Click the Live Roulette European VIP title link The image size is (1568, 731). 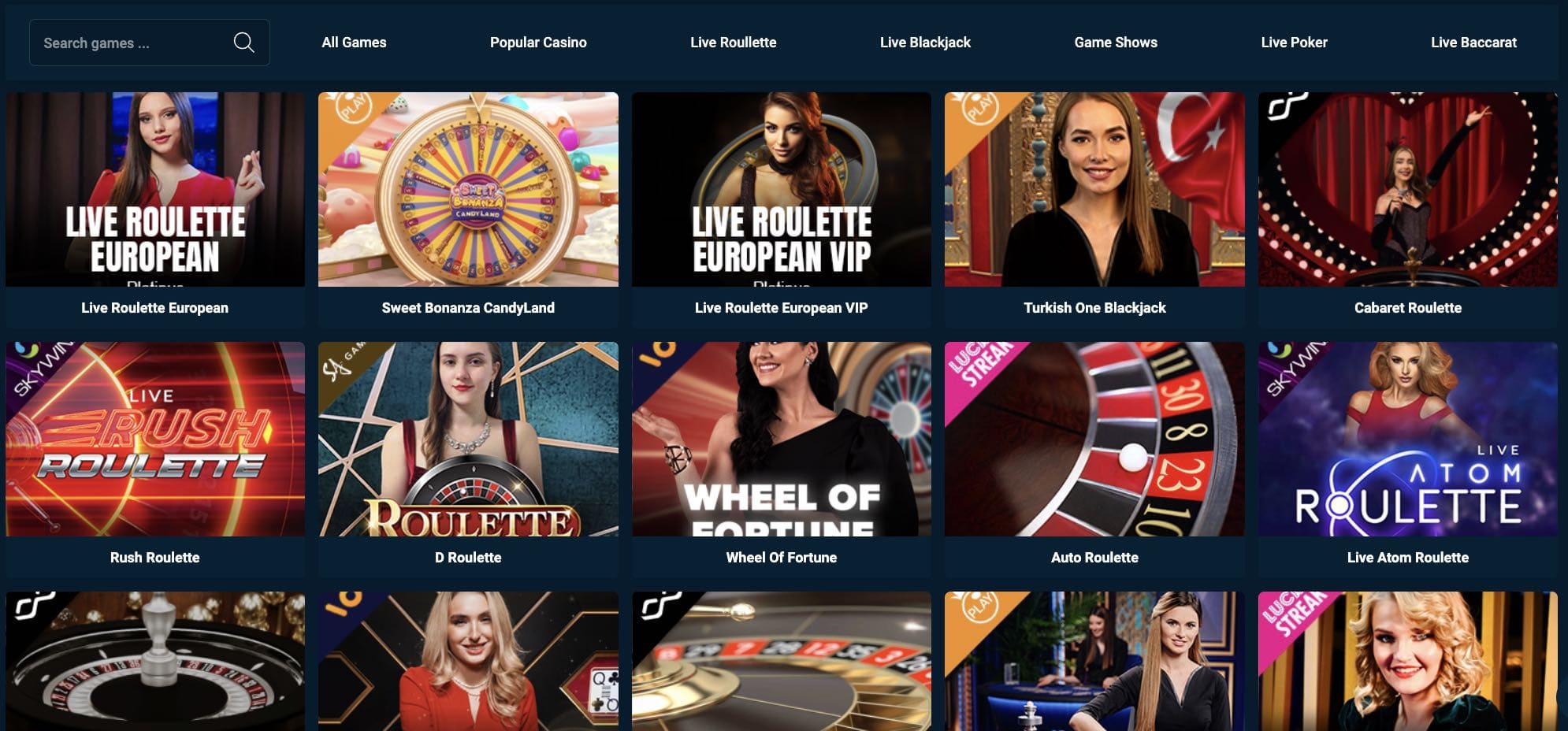[781, 308]
